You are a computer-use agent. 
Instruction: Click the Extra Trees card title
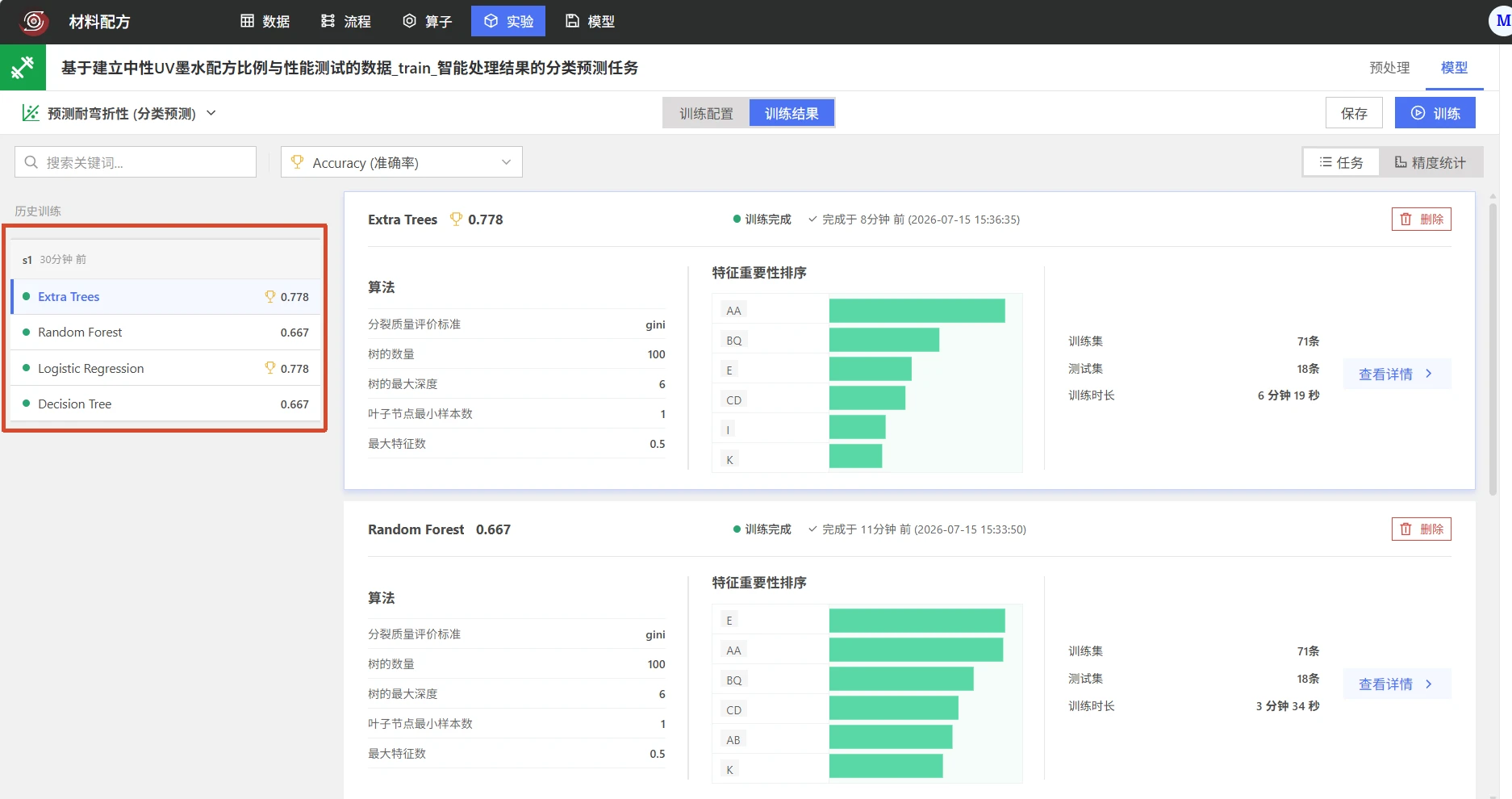(x=403, y=220)
